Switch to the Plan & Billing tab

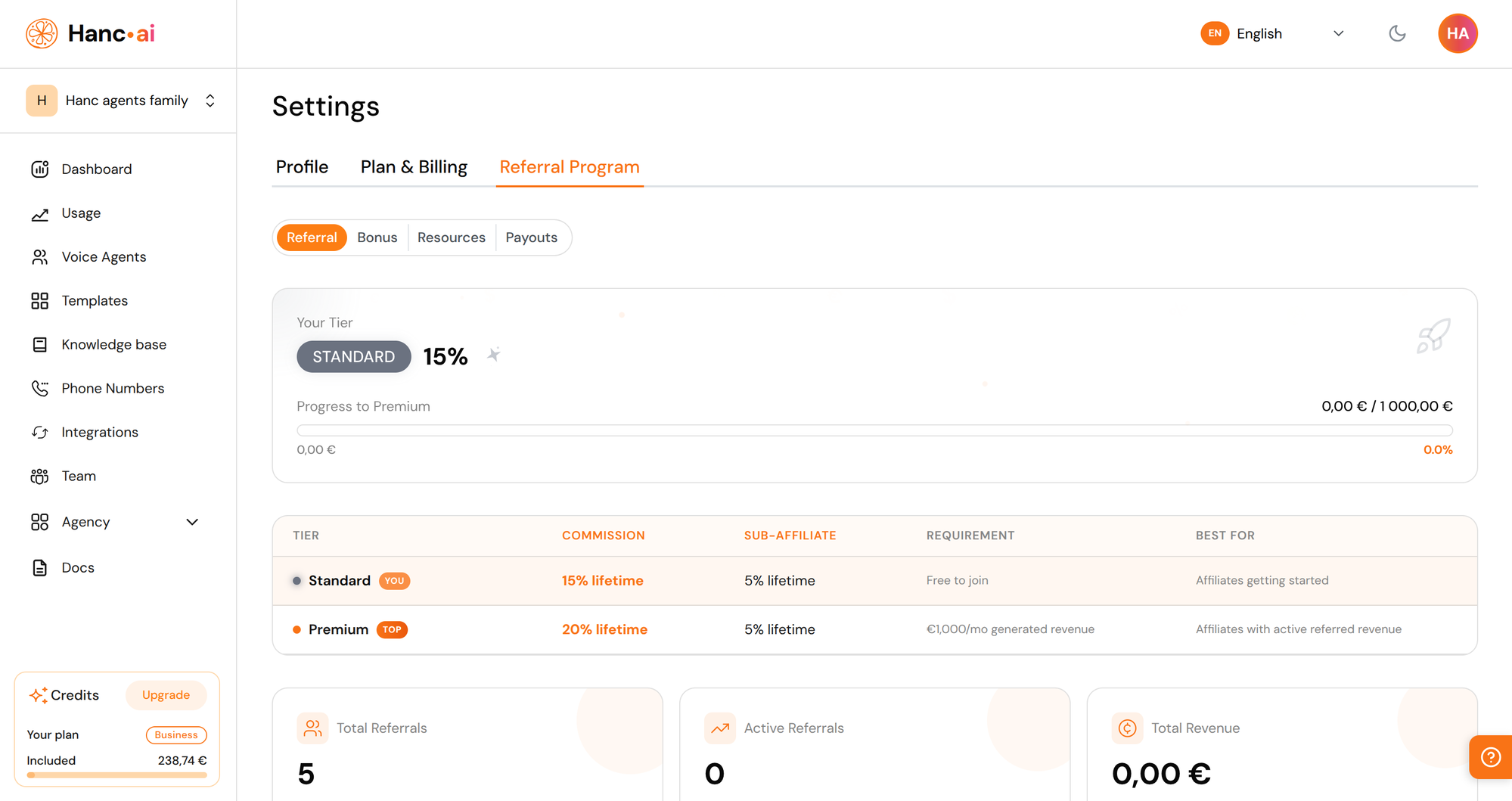(414, 166)
